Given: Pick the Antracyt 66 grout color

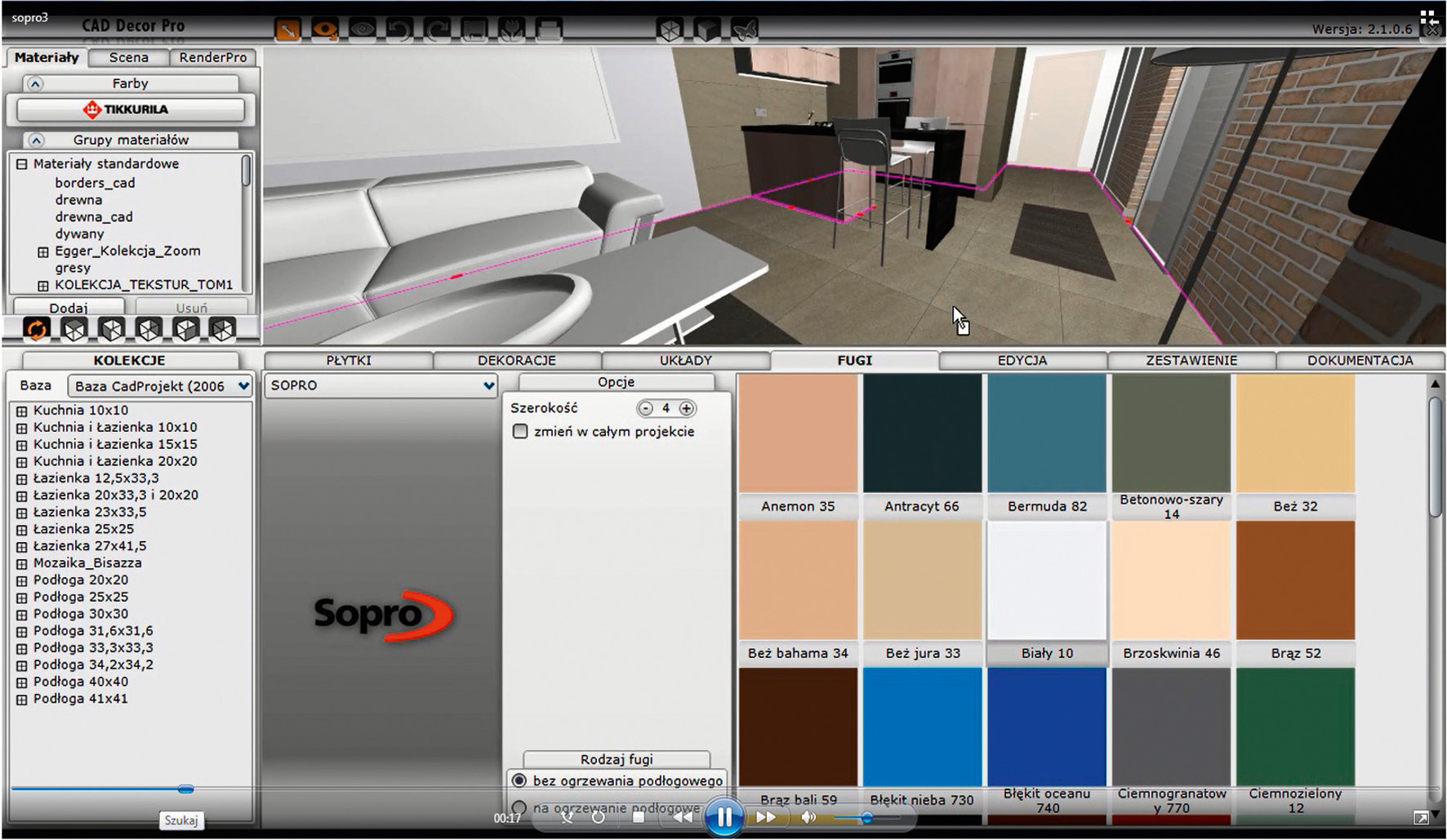Looking at the screenshot, I should point(922,445).
